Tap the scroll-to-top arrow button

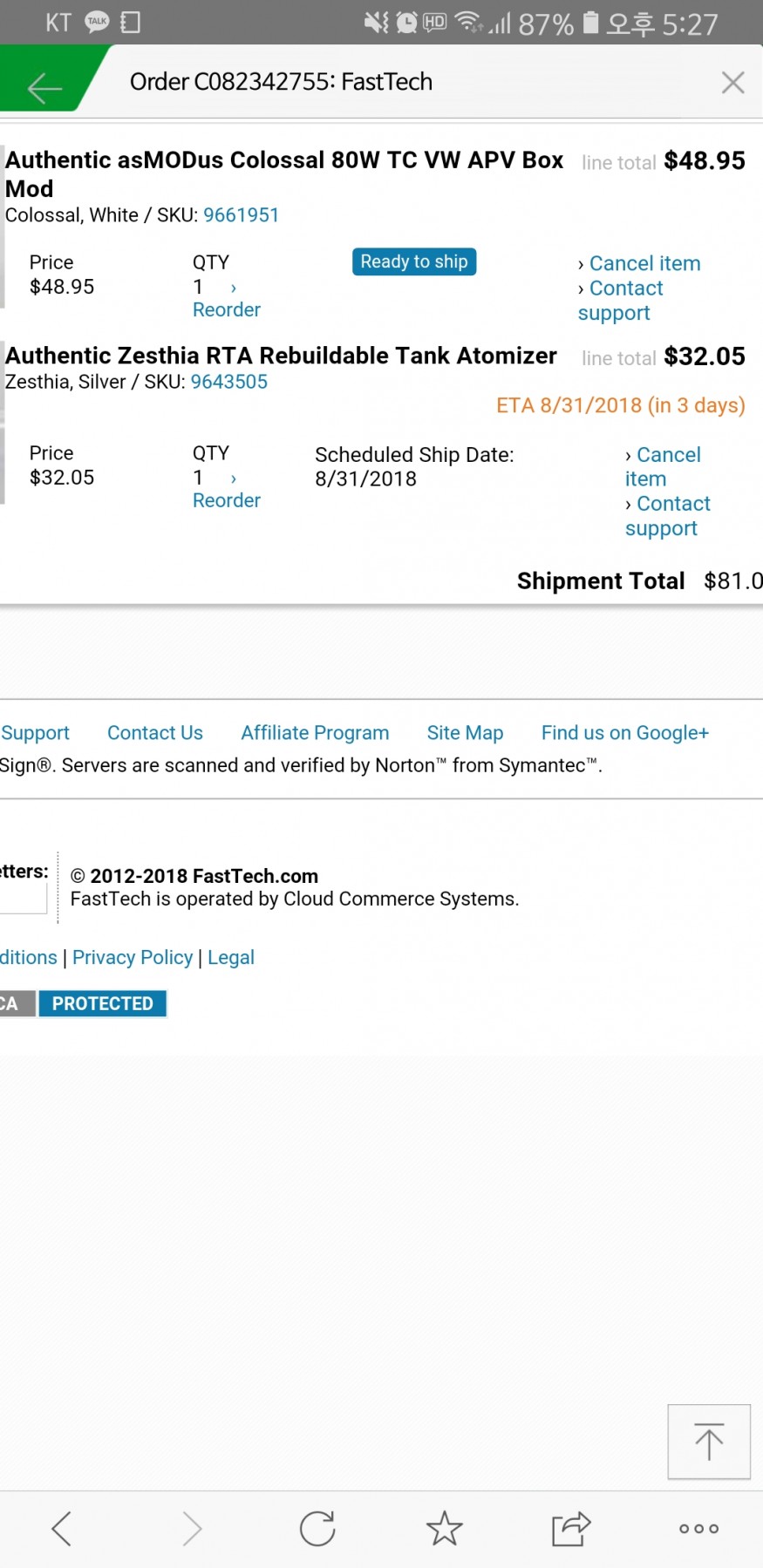(x=708, y=1441)
